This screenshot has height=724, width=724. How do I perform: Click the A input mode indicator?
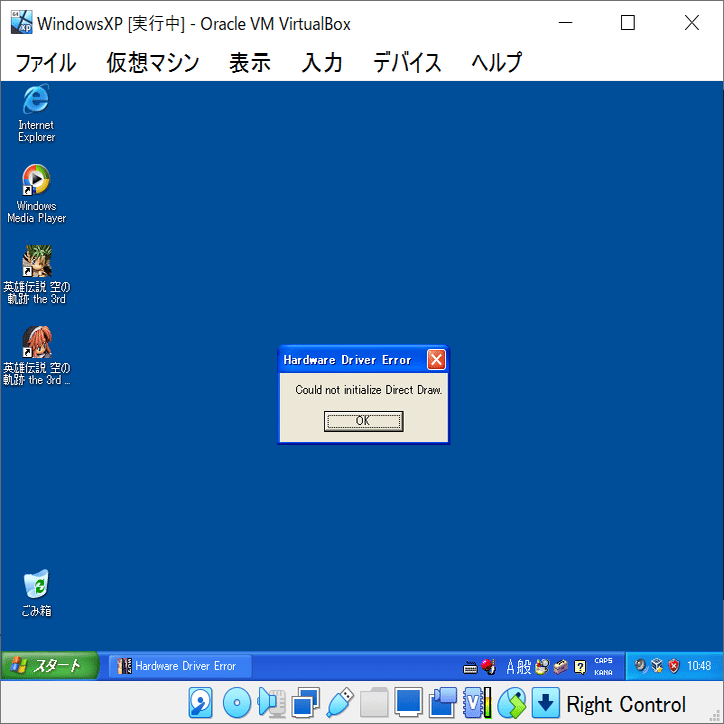(x=510, y=667)
